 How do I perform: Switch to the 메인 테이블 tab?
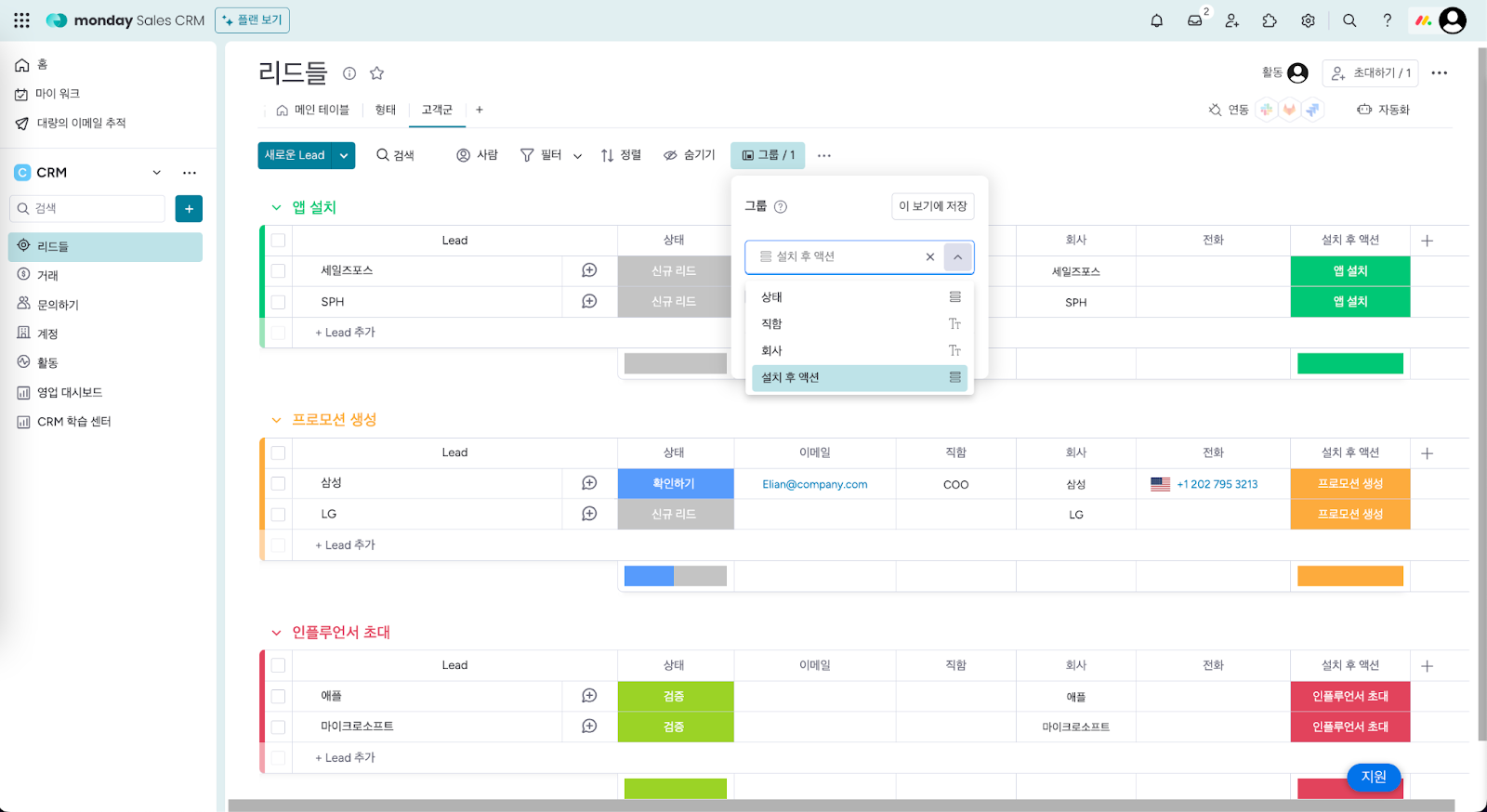[x=313, y=110]
